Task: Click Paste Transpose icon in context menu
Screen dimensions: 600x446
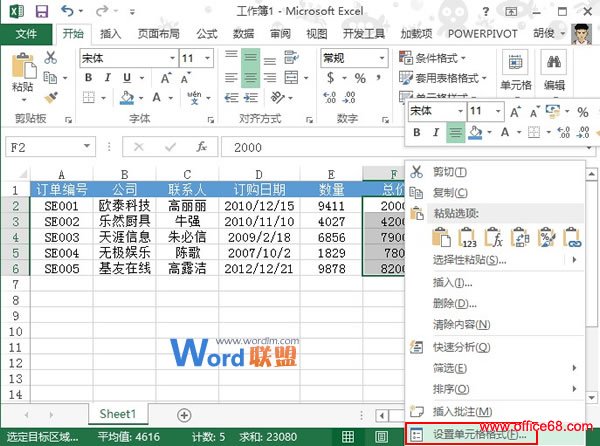Action: pyautogui.click(x=520, y=238)
